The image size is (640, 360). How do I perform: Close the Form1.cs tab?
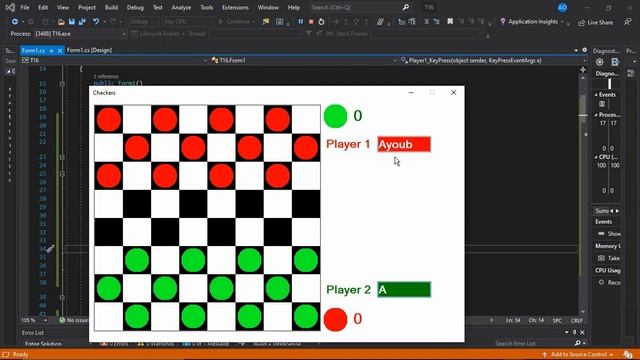point(60,51)
